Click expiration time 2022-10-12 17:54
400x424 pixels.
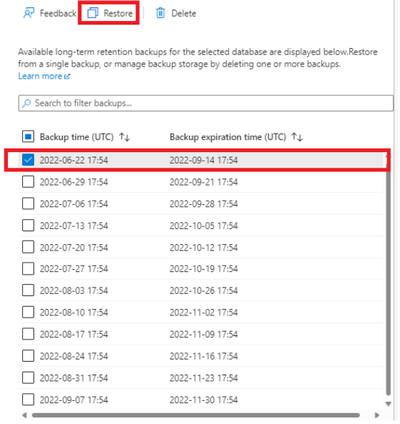(204, 248)
